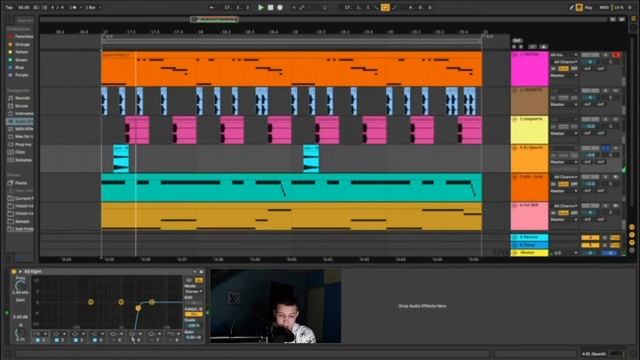This screenshot has width=640, height=360.
Task: Click the Search field in the browser
Action: pyautogui.click(x=24, y=20)
